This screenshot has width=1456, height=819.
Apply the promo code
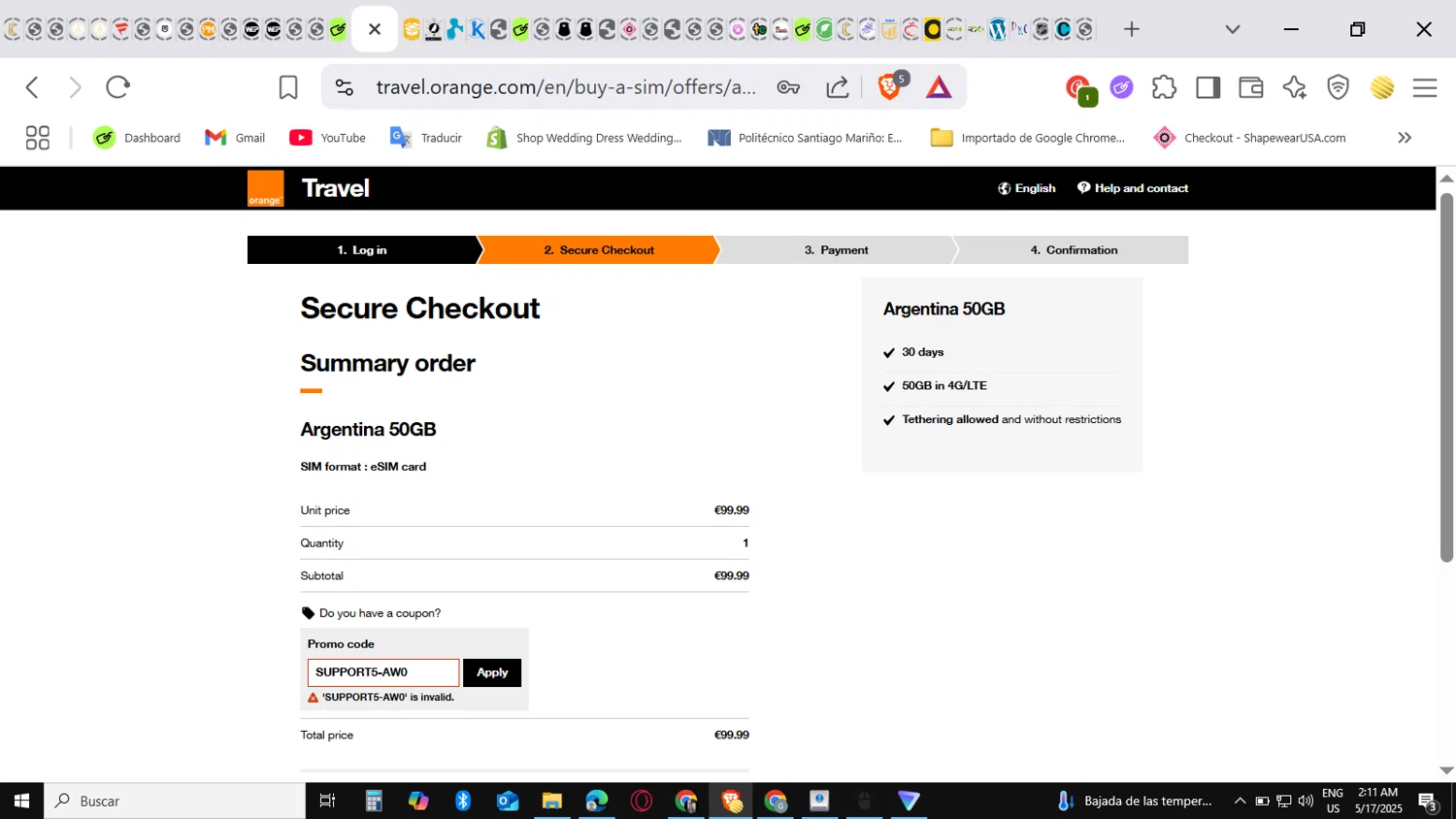coord(492,672)
